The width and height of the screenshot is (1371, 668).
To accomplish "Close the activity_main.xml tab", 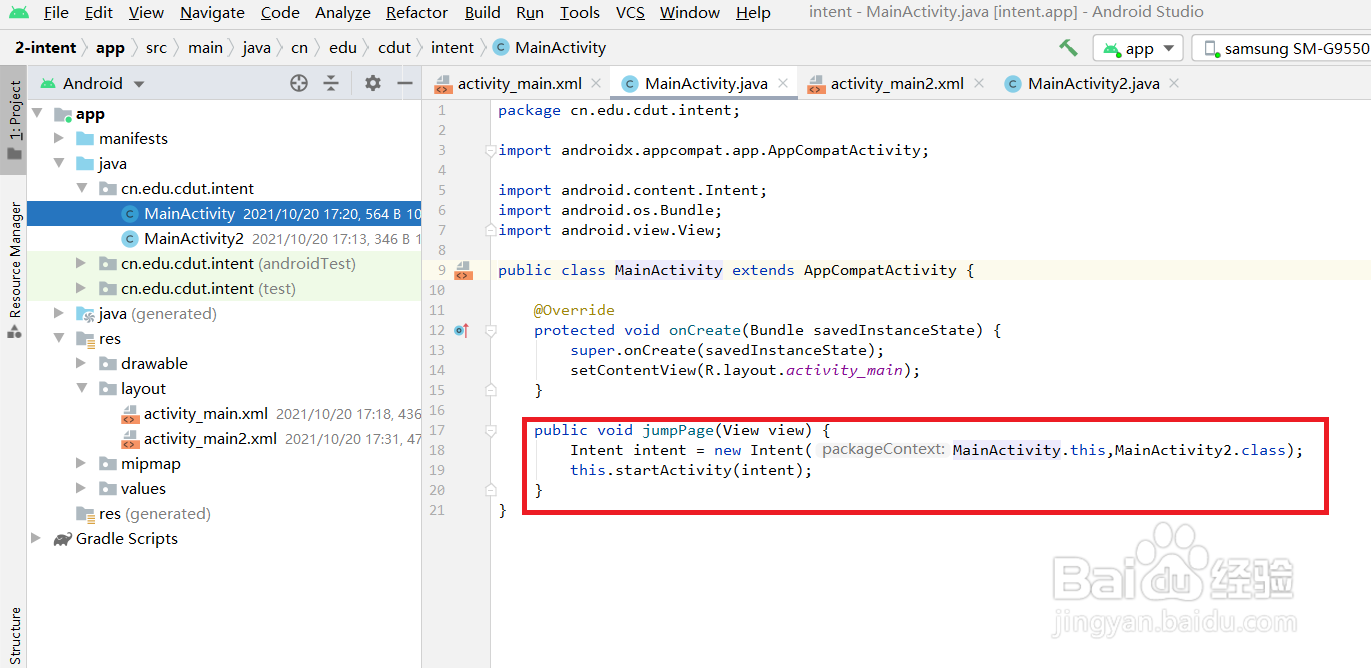I will point(596,83).
